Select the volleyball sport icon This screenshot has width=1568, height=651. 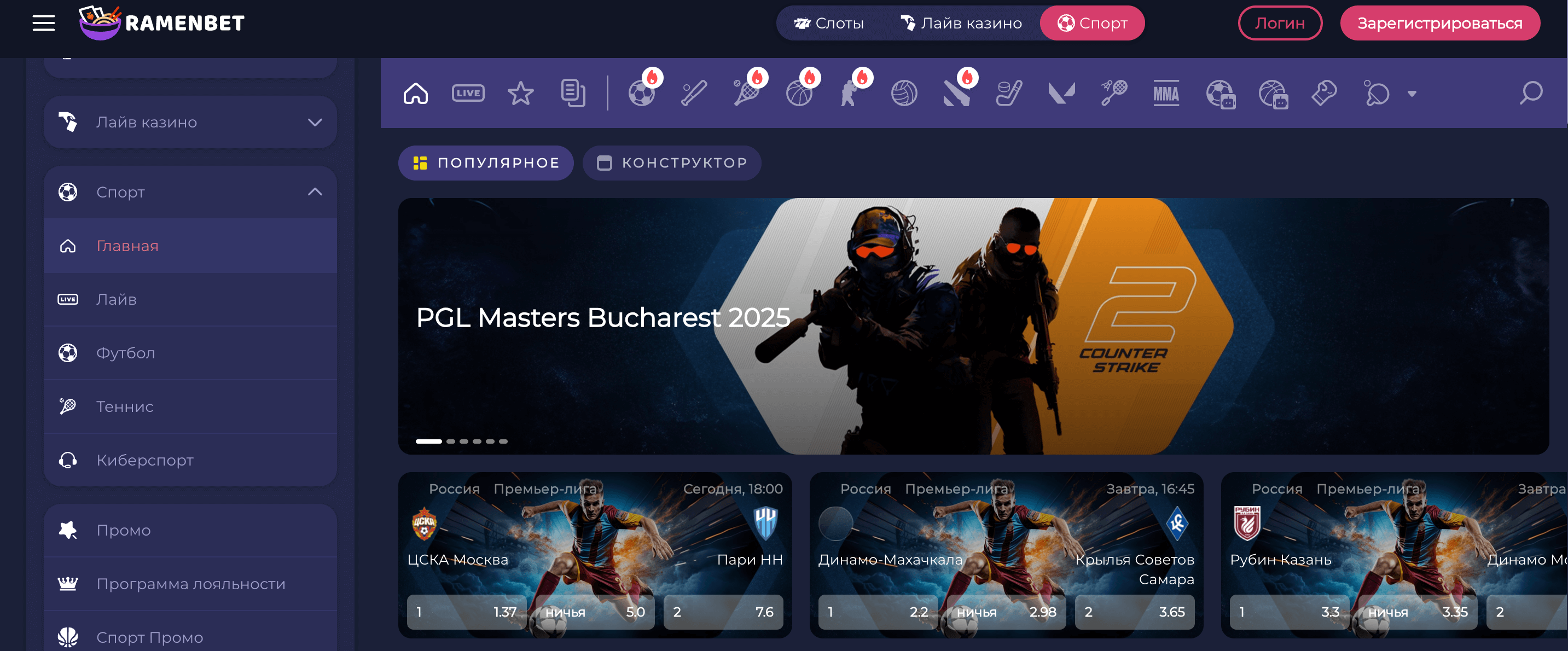904,94
